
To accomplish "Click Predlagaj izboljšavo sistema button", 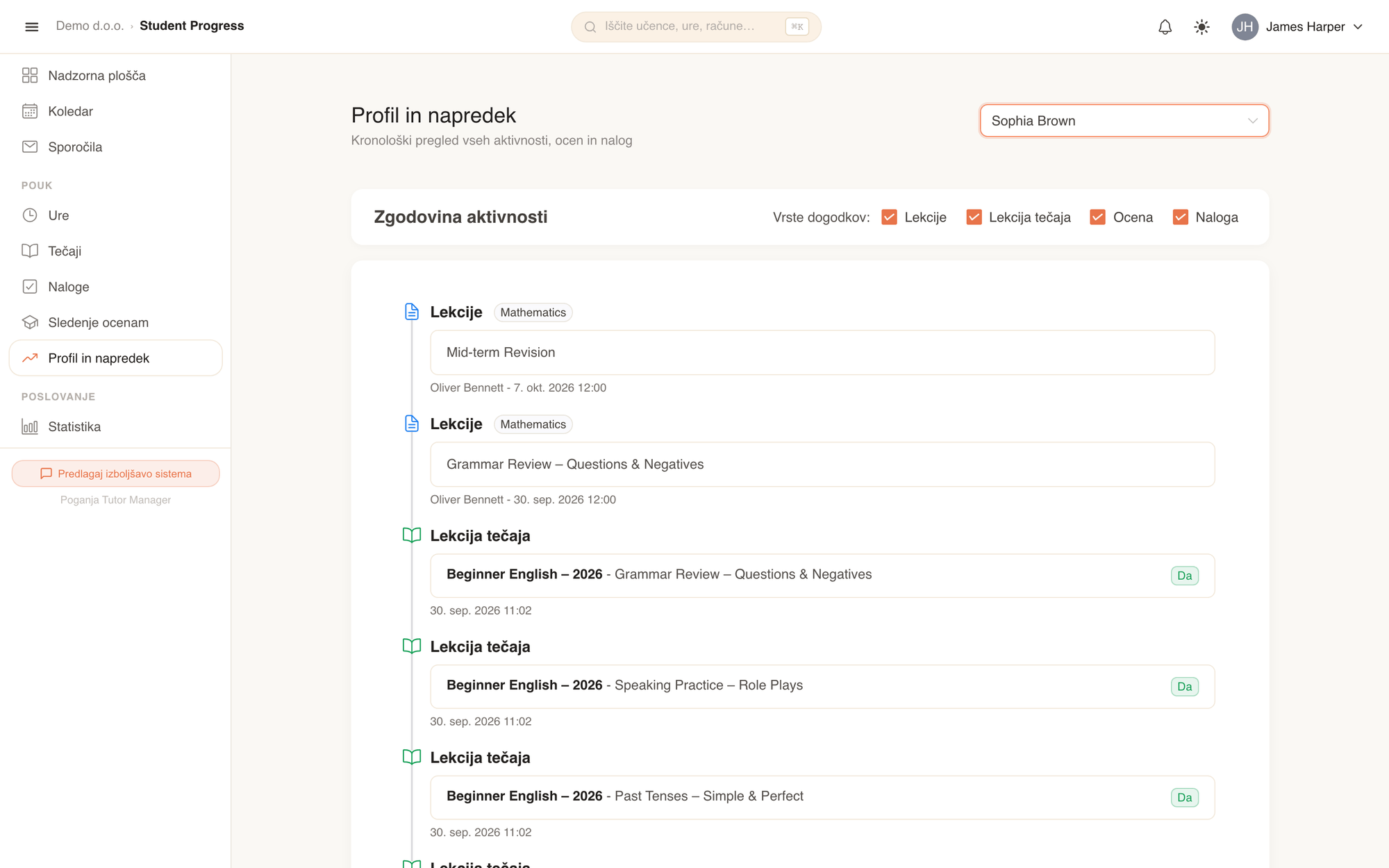I will (x=115, y=474).
